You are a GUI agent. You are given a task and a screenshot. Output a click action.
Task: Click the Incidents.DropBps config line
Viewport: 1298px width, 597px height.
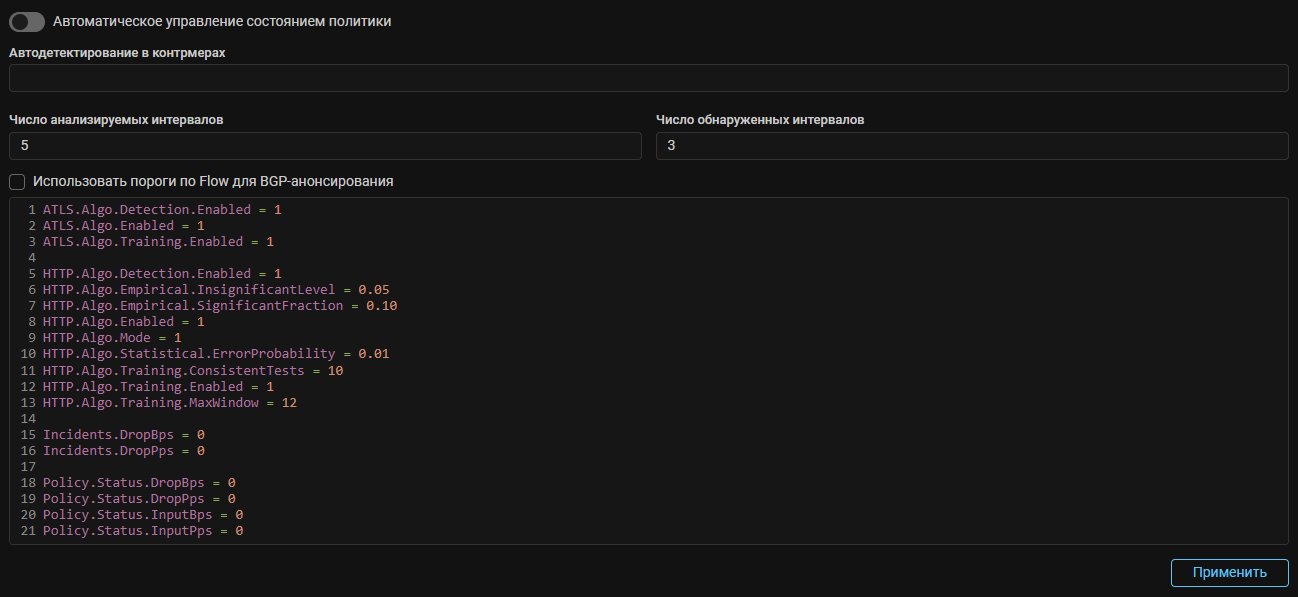click(123, 435)
